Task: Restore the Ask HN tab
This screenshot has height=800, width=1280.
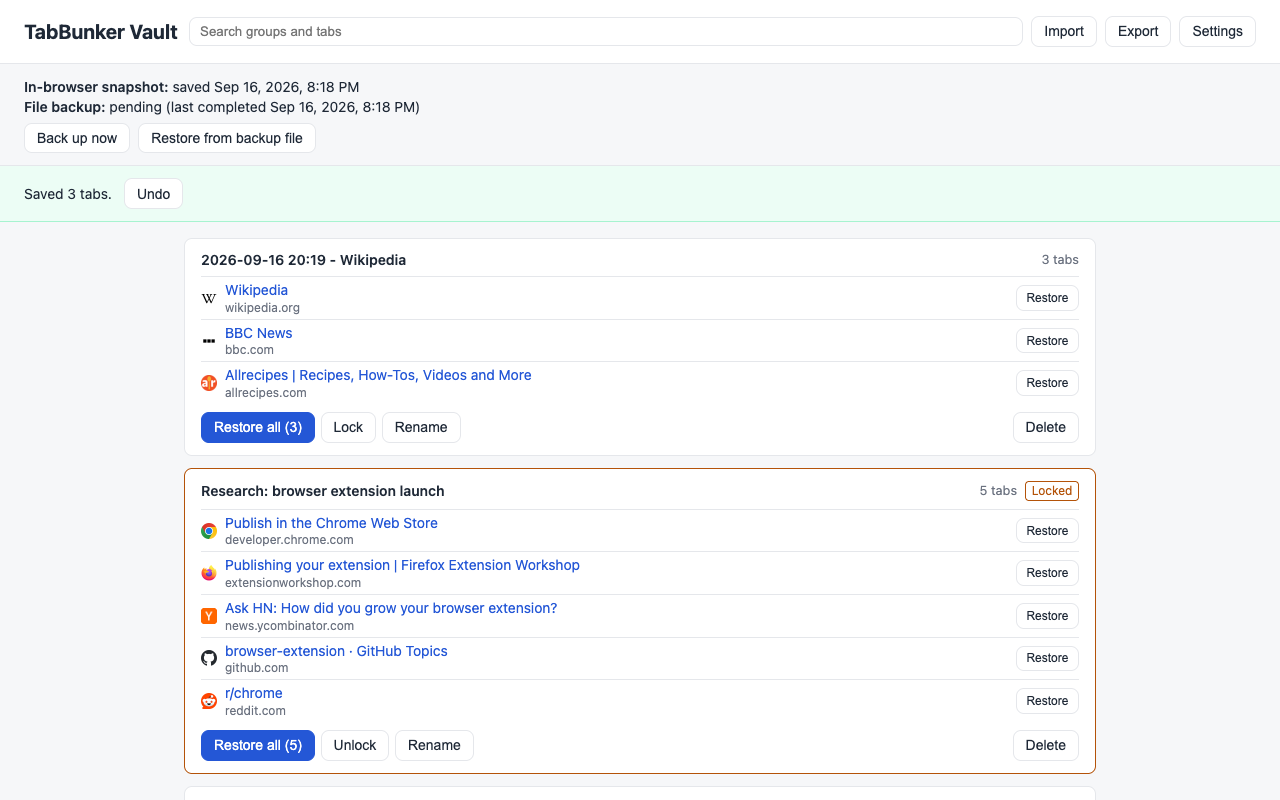Action: [x=1047, y=616]
